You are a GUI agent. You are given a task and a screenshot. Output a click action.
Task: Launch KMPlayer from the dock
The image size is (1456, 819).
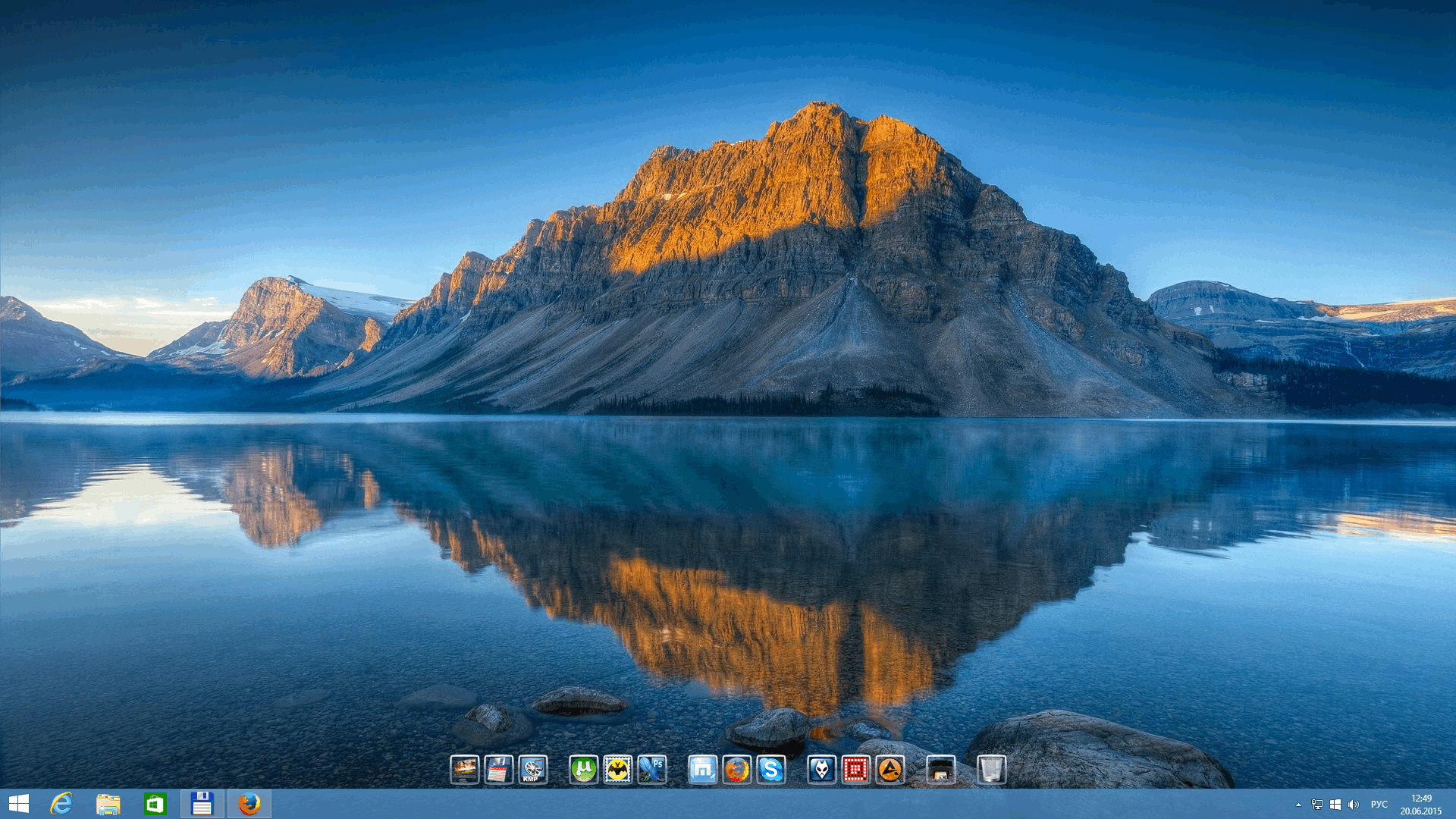532,770
